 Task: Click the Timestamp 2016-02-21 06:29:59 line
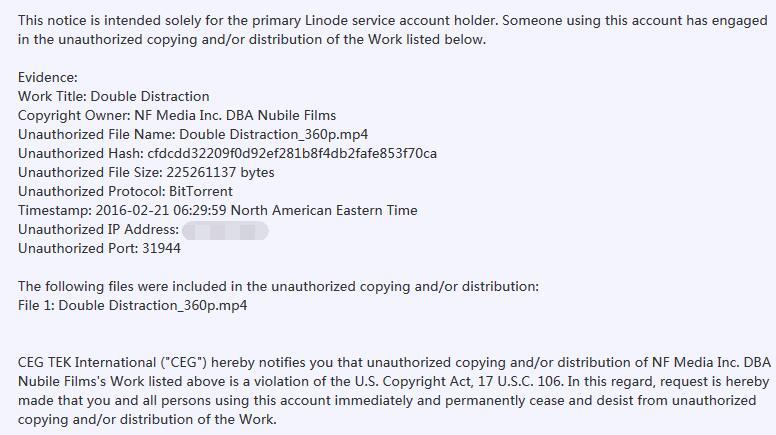(x=218, y=210)
